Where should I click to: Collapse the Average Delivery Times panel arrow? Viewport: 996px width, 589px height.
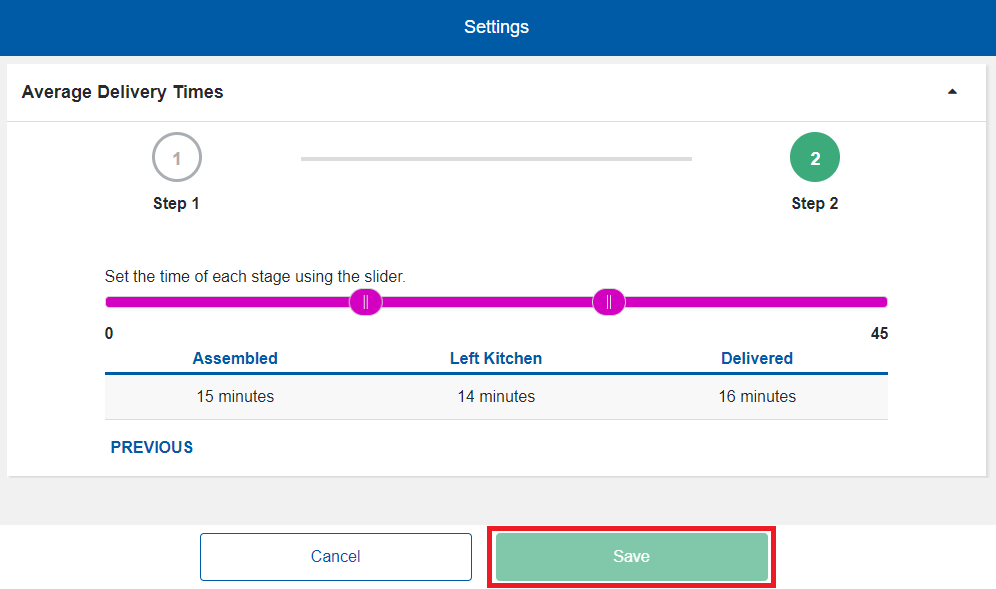tap(952, 92)
